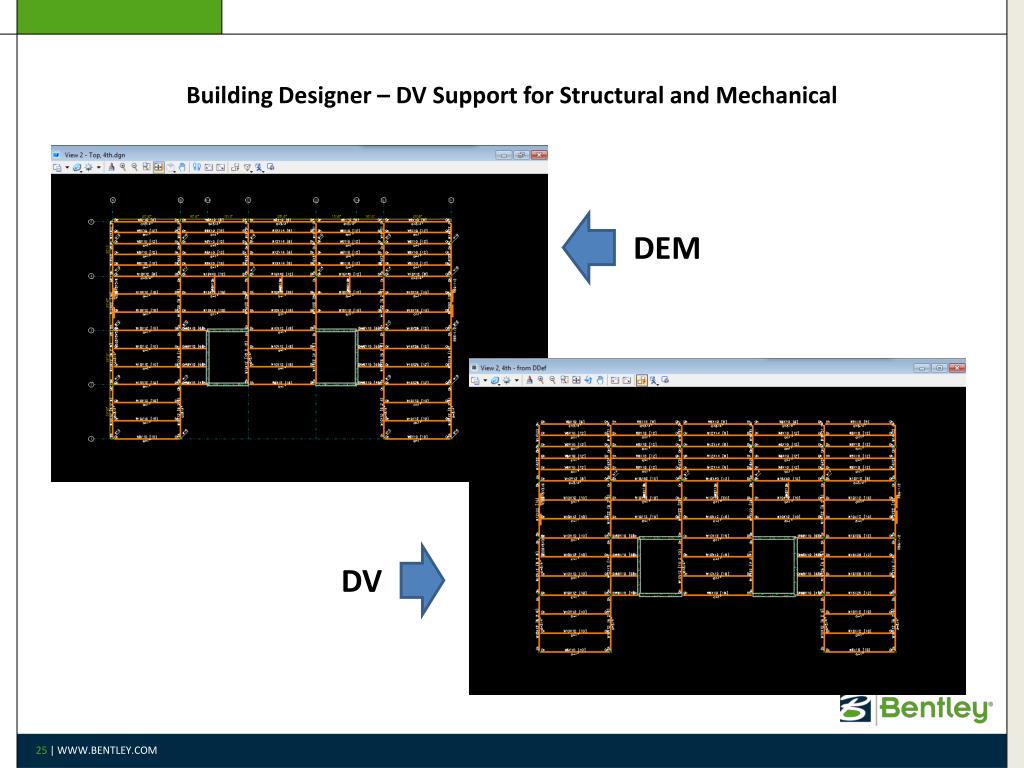Click View Next in Top, 4th.dgn window
Screen dimensions: 1024x768
click(220, 167)
